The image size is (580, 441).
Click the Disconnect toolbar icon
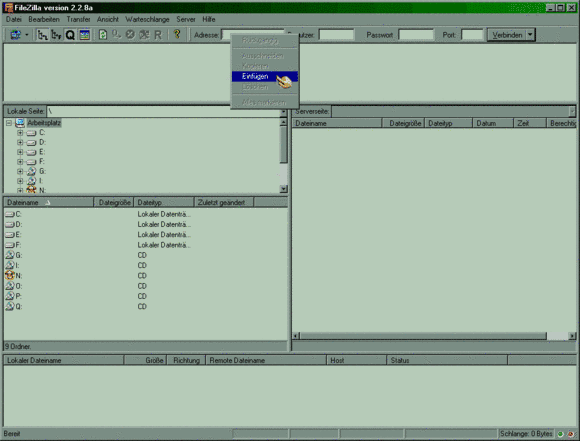(144, 35)
